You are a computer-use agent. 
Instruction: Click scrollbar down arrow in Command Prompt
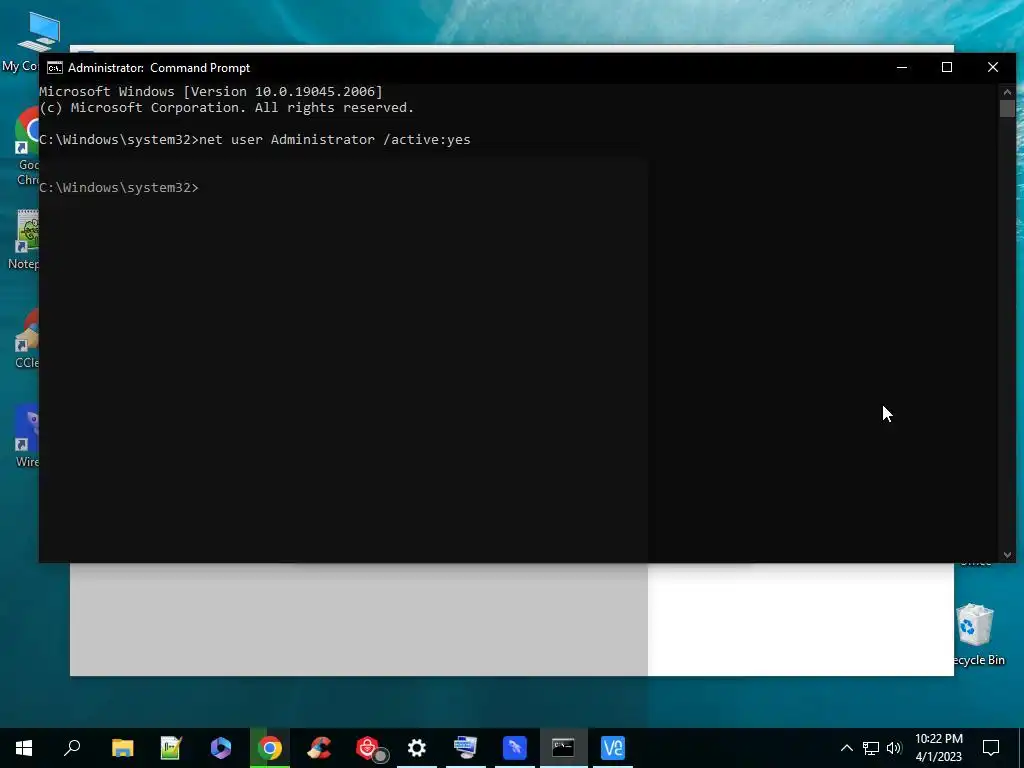coord(1007,555)
